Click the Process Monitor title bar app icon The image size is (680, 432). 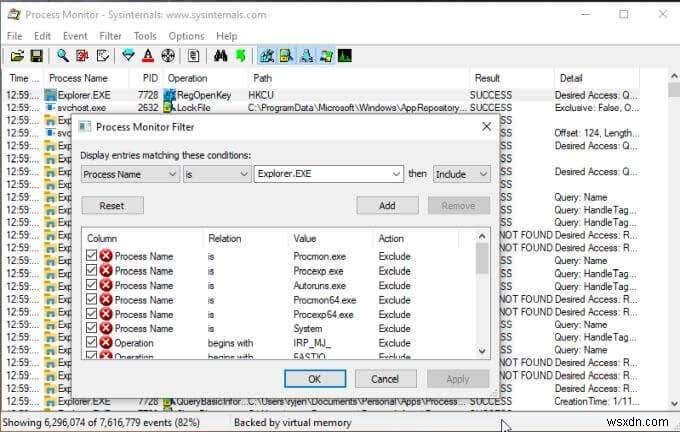(14, 14)
